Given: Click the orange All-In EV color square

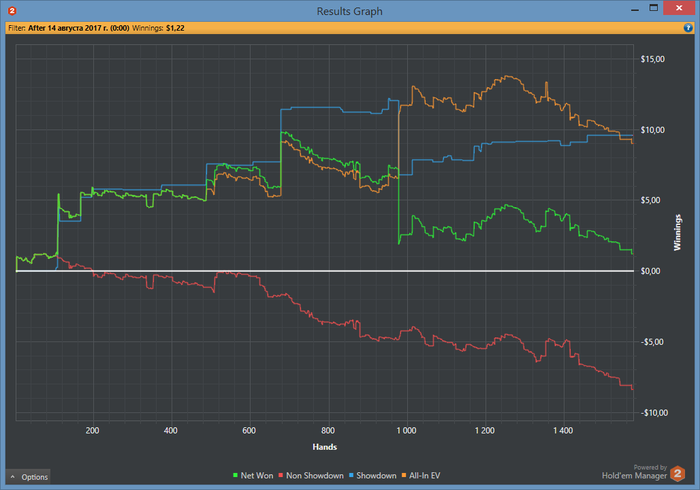Looking at the screenshot, I should coord(404,476).
